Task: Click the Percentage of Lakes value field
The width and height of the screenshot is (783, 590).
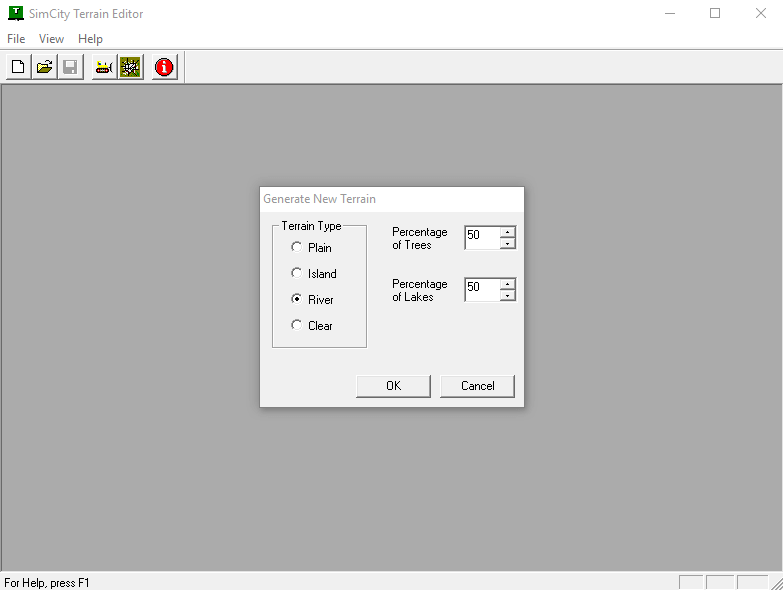Action: click(x=482, y=290)
